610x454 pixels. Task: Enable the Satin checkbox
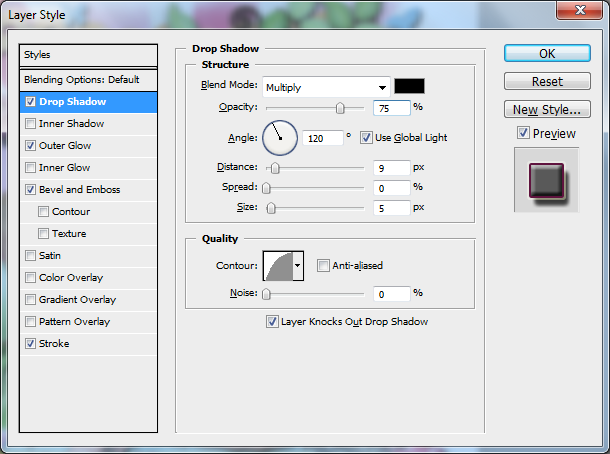[x=30, y=256]
